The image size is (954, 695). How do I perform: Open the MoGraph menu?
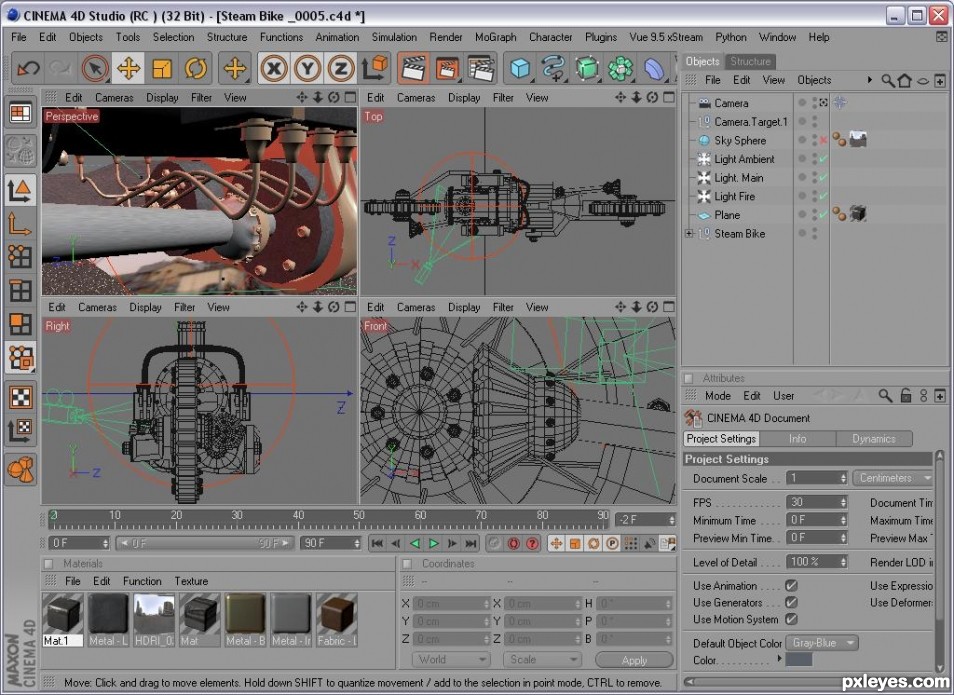tap(495, 37)
